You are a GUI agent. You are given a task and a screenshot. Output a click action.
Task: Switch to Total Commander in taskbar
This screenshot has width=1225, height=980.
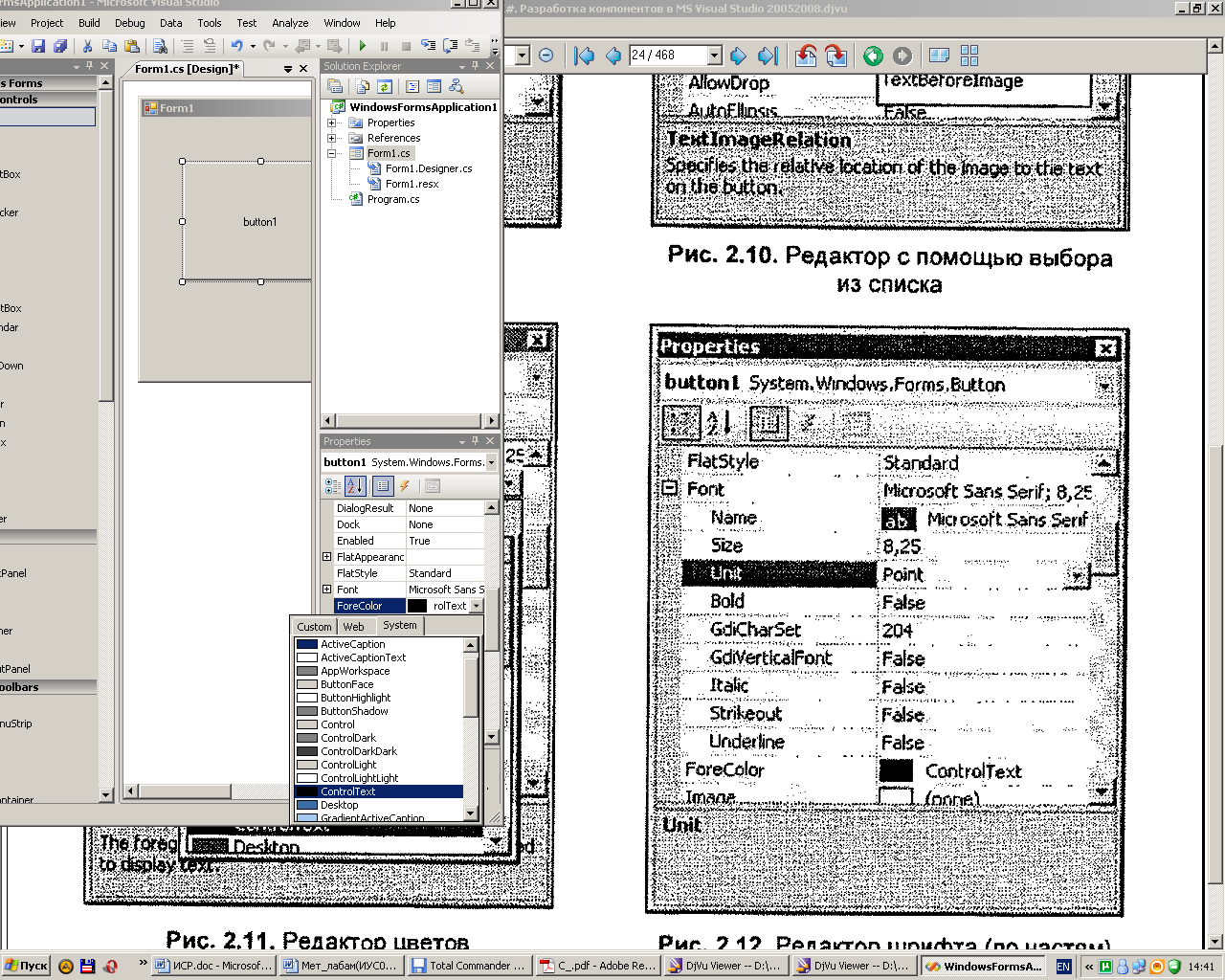[469, 966]
